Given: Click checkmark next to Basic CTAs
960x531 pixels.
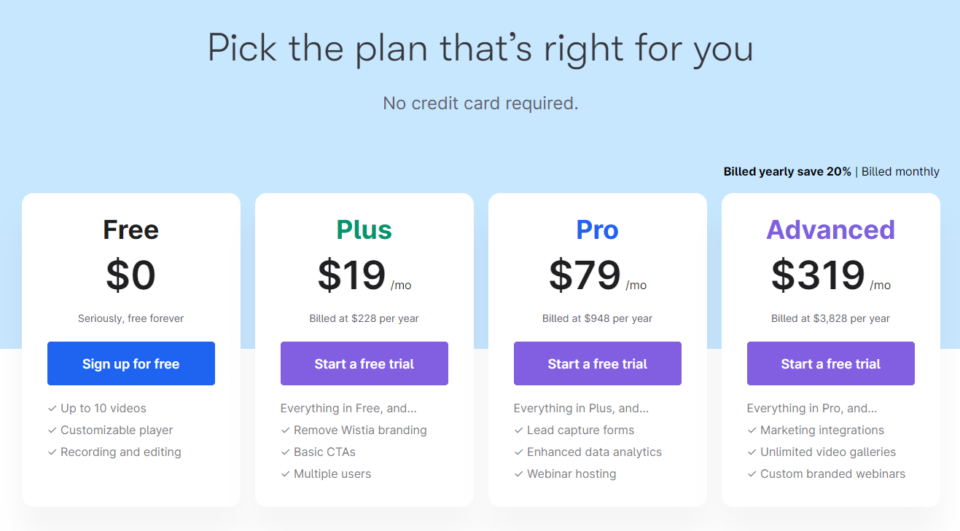Looking at the screenshot, I should click(x=285, y=452).
